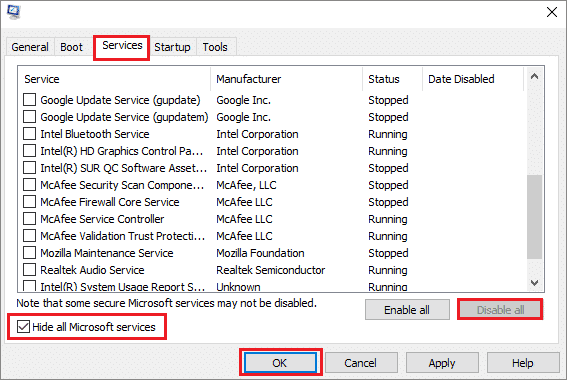Select the Google Update Service (gupdatem) name
The width and height of the screenshot is (567, 380).
(124, 117)
